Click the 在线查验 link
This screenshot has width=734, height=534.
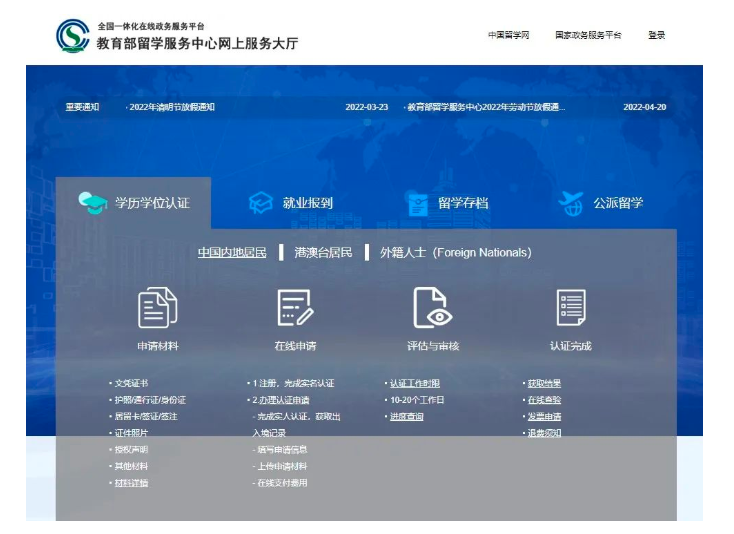(x=544, y=400)
